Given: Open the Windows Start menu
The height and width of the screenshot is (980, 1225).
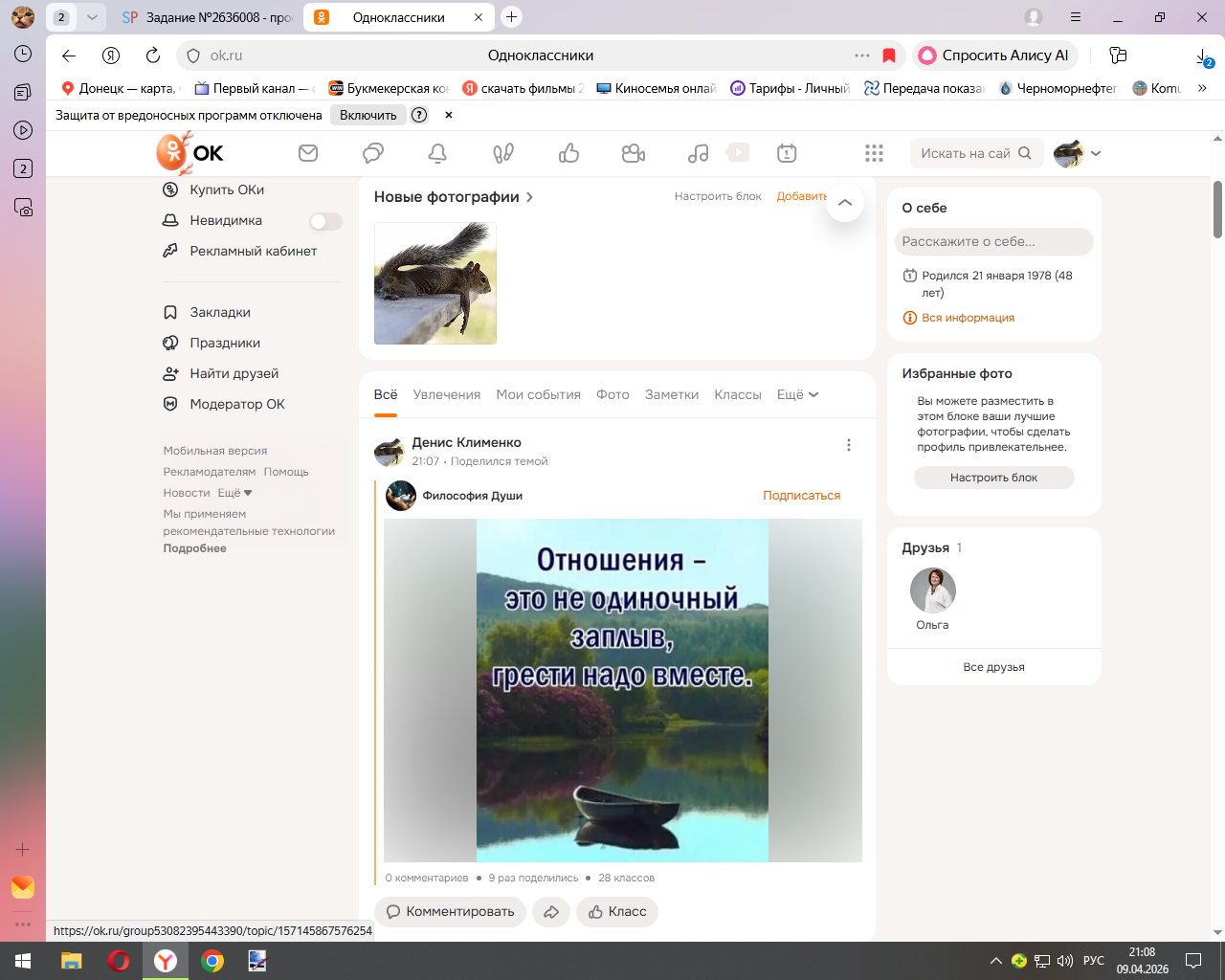Looking at the screenshot, I should [x=23, y=961].
